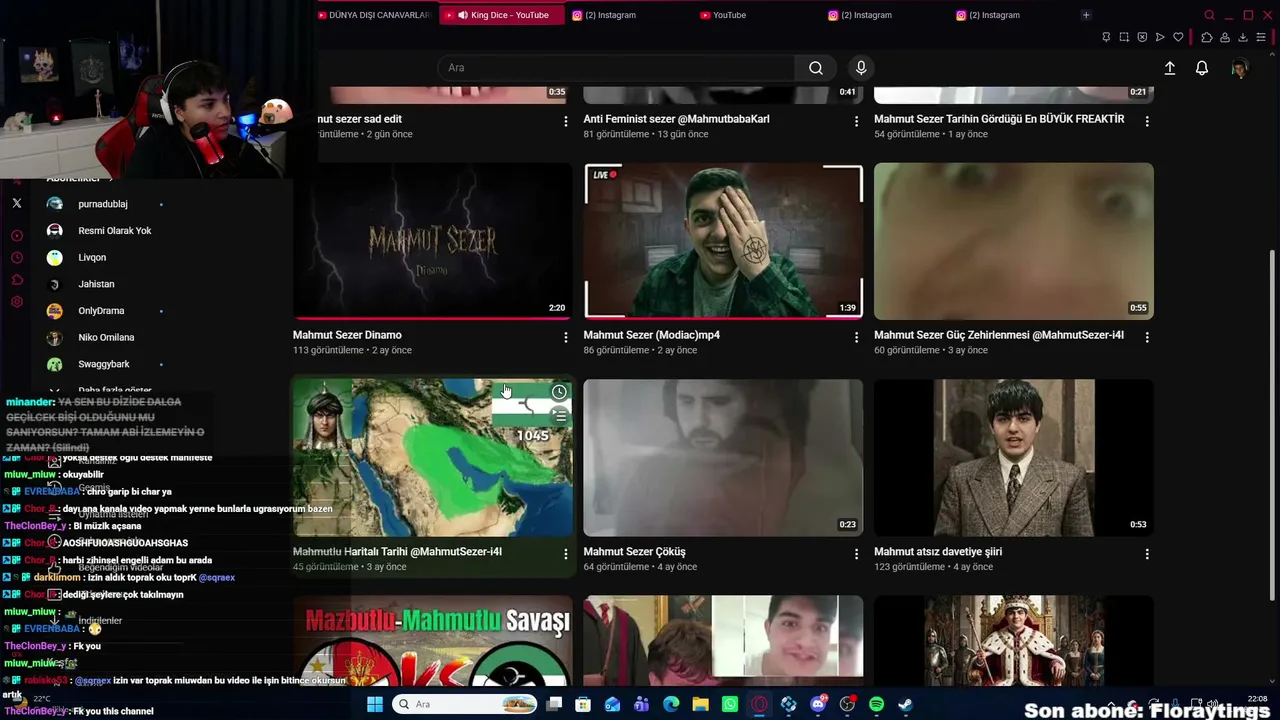Open options menu for mut sezer sad edit
Screen dimensions: 1280x720
[x=565, y=121]
